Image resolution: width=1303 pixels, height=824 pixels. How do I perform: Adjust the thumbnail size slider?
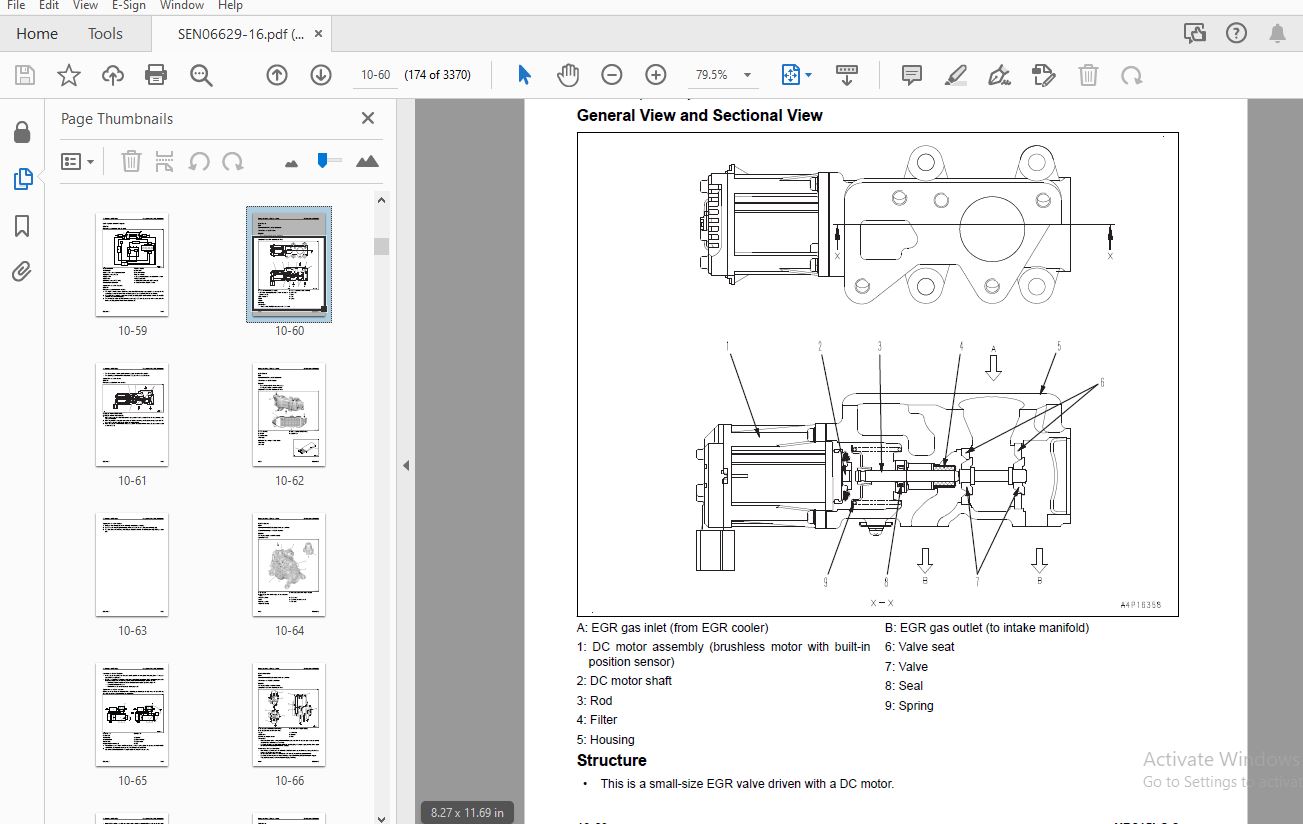[322, 160]
